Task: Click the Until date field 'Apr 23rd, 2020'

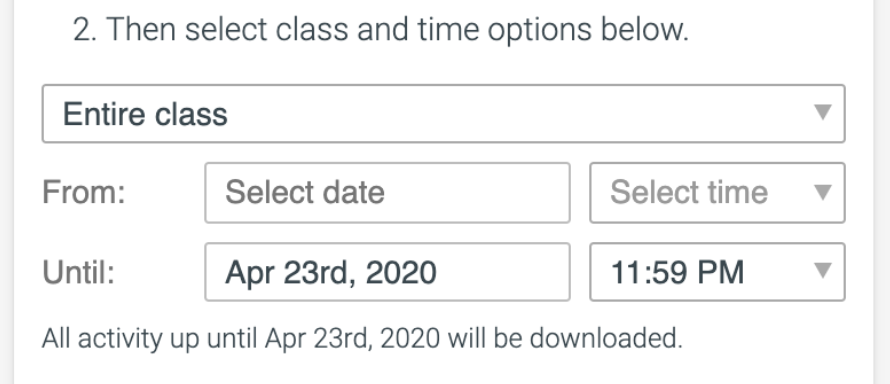Action: coord(387,272)
